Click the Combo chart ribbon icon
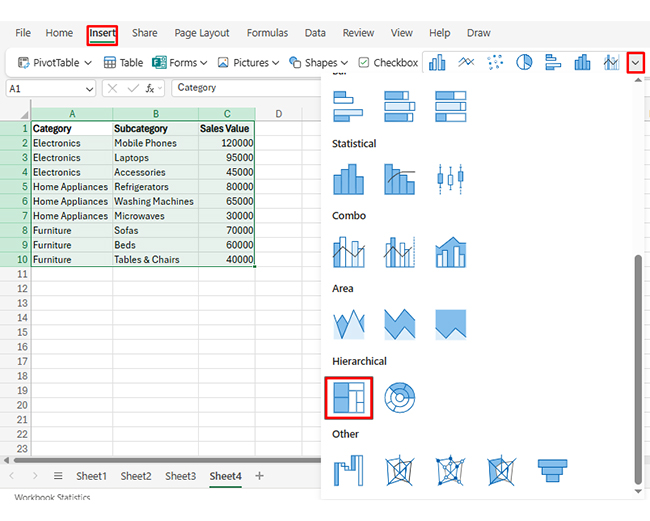The width and height of the screenshot is (650, 521). coord(611,63)
